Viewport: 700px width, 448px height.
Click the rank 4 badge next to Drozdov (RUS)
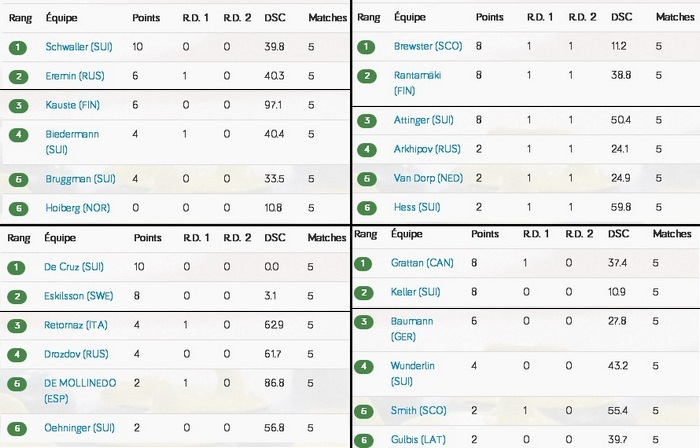pos(18,355)
